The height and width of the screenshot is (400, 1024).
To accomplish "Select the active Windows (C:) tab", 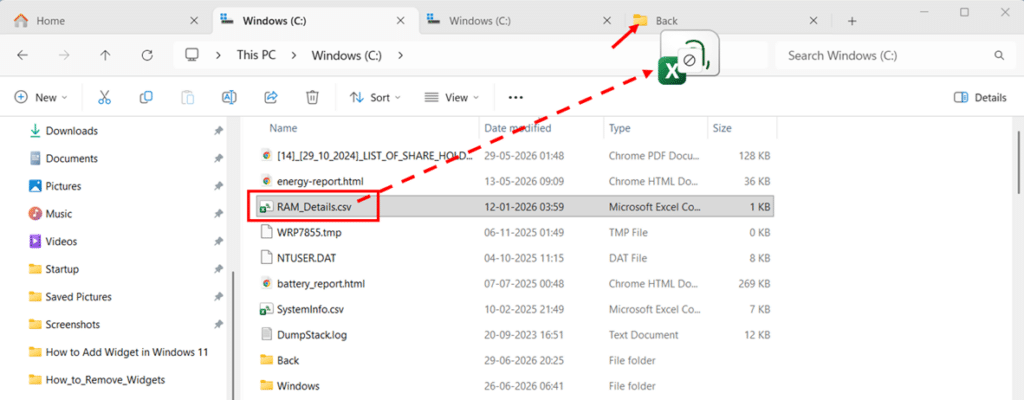I will [x=316, y=21].
